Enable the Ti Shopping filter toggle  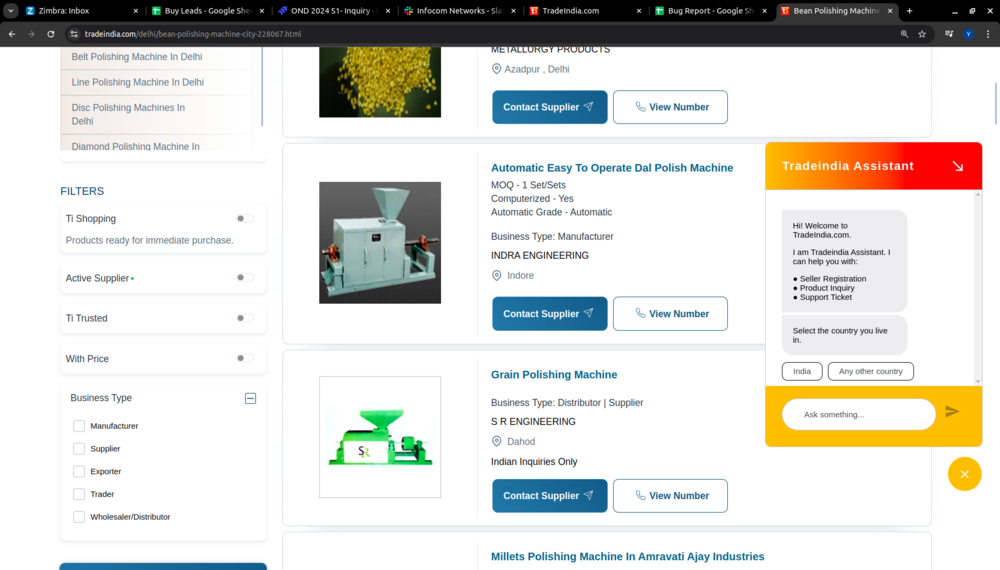pos(244,218)
